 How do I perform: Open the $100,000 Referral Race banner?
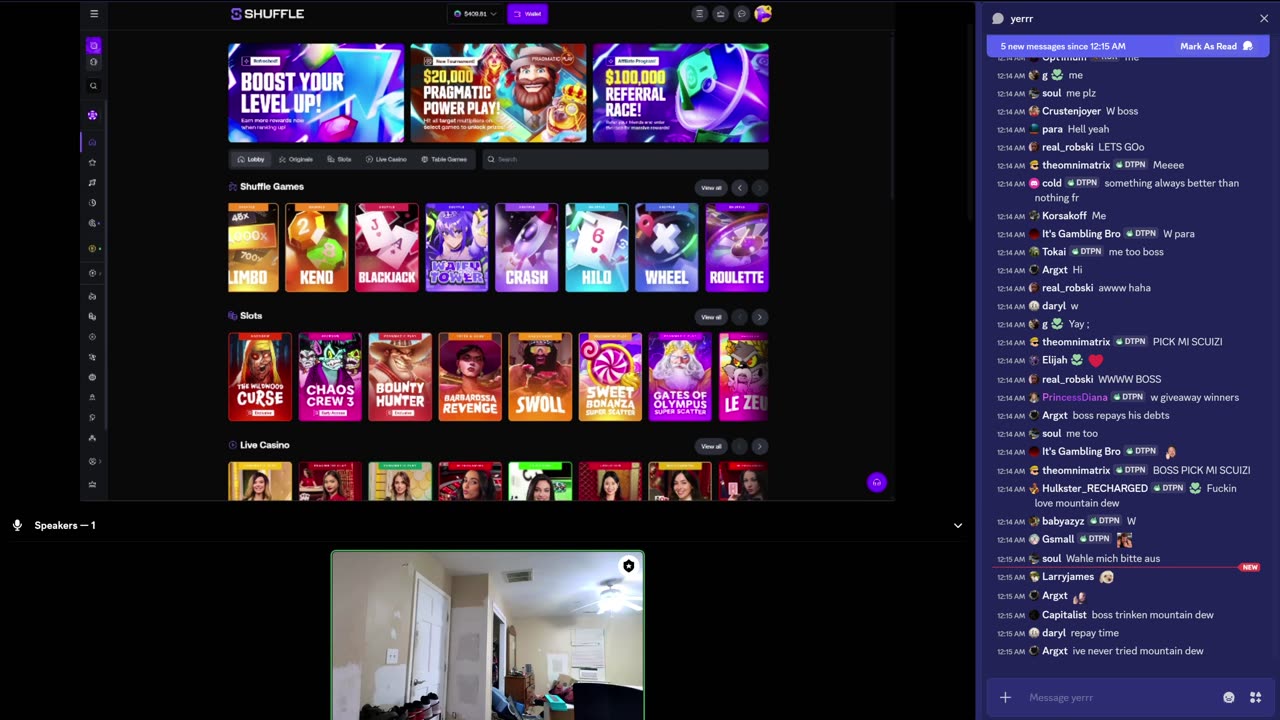point(681,93)
